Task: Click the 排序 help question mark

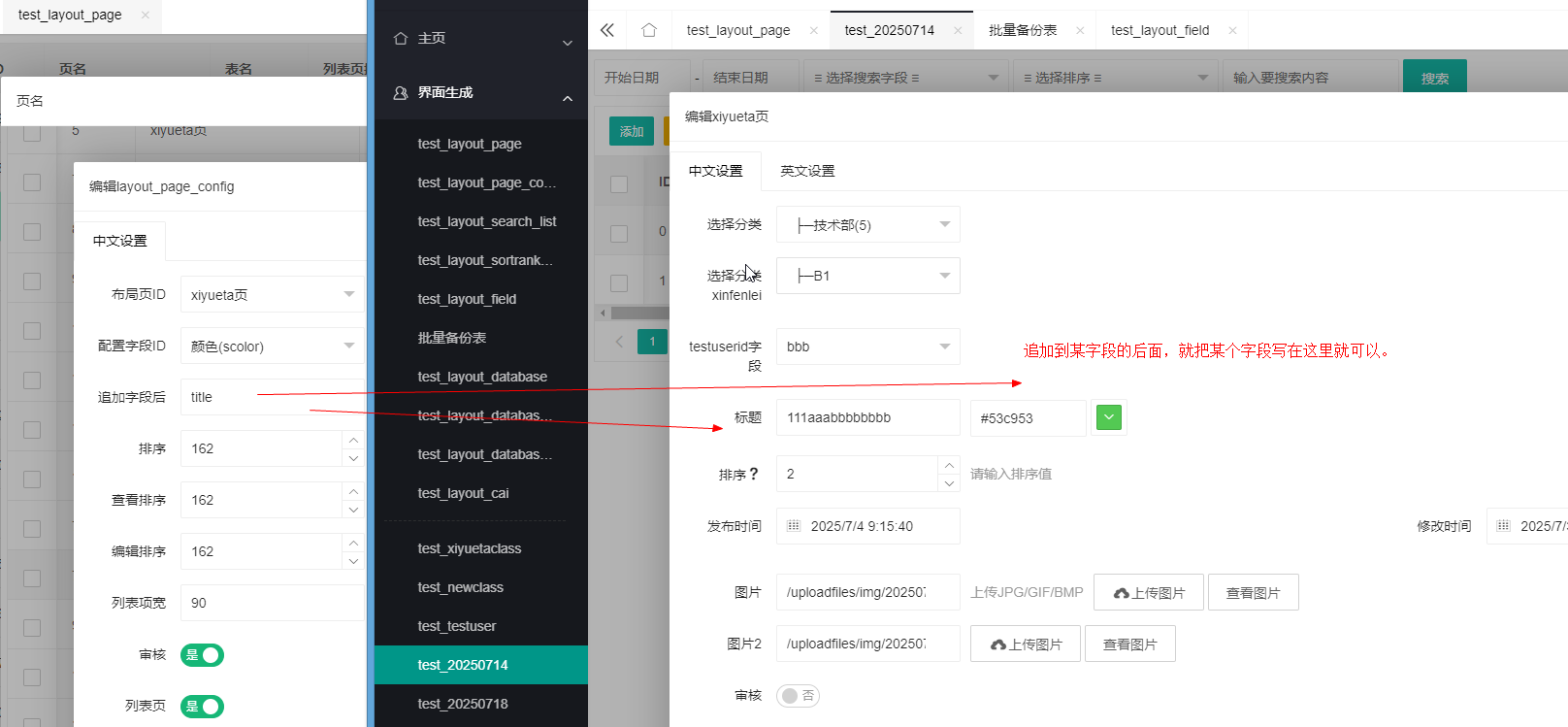Action: 754,474
